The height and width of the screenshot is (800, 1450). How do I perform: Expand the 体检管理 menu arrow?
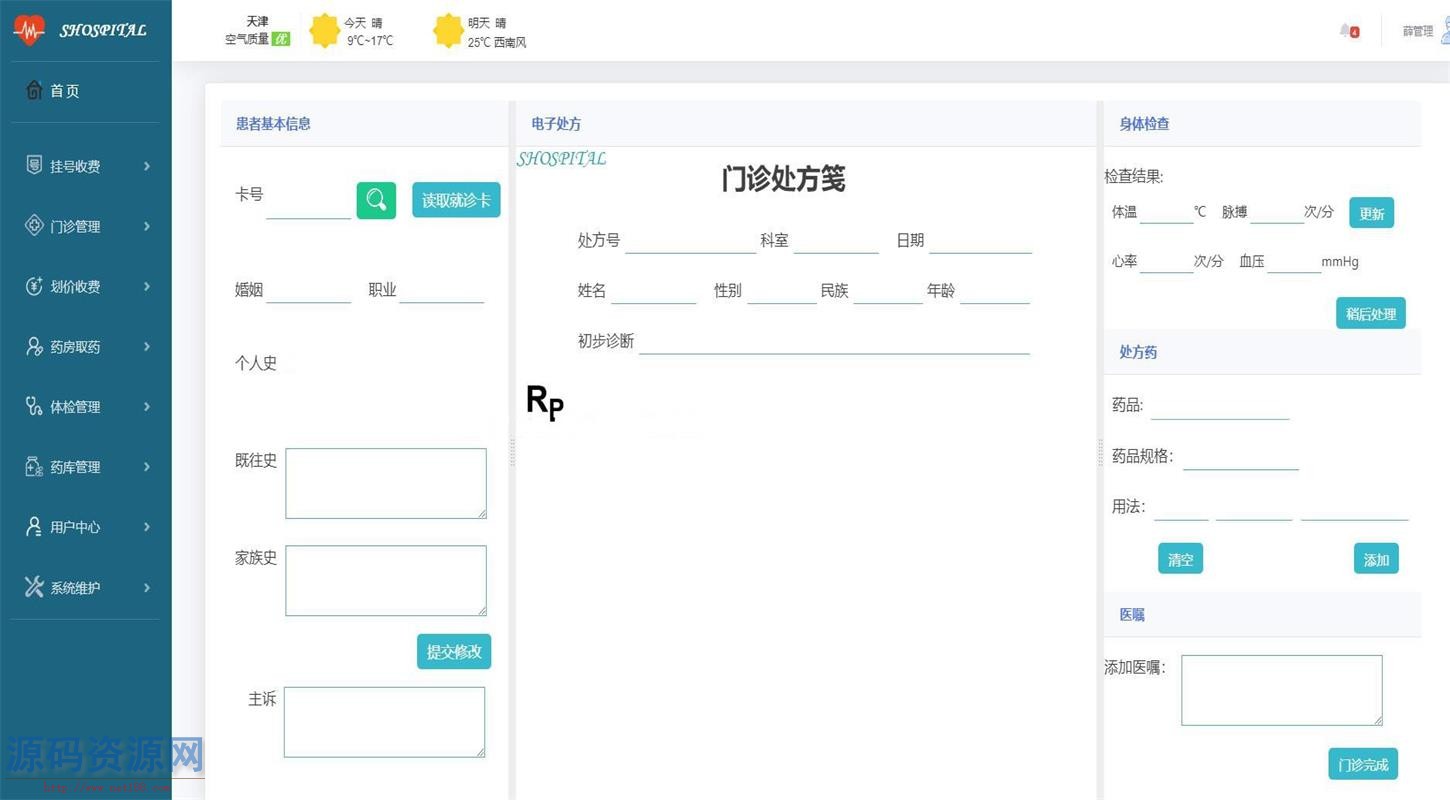click(x=147, y=406)
